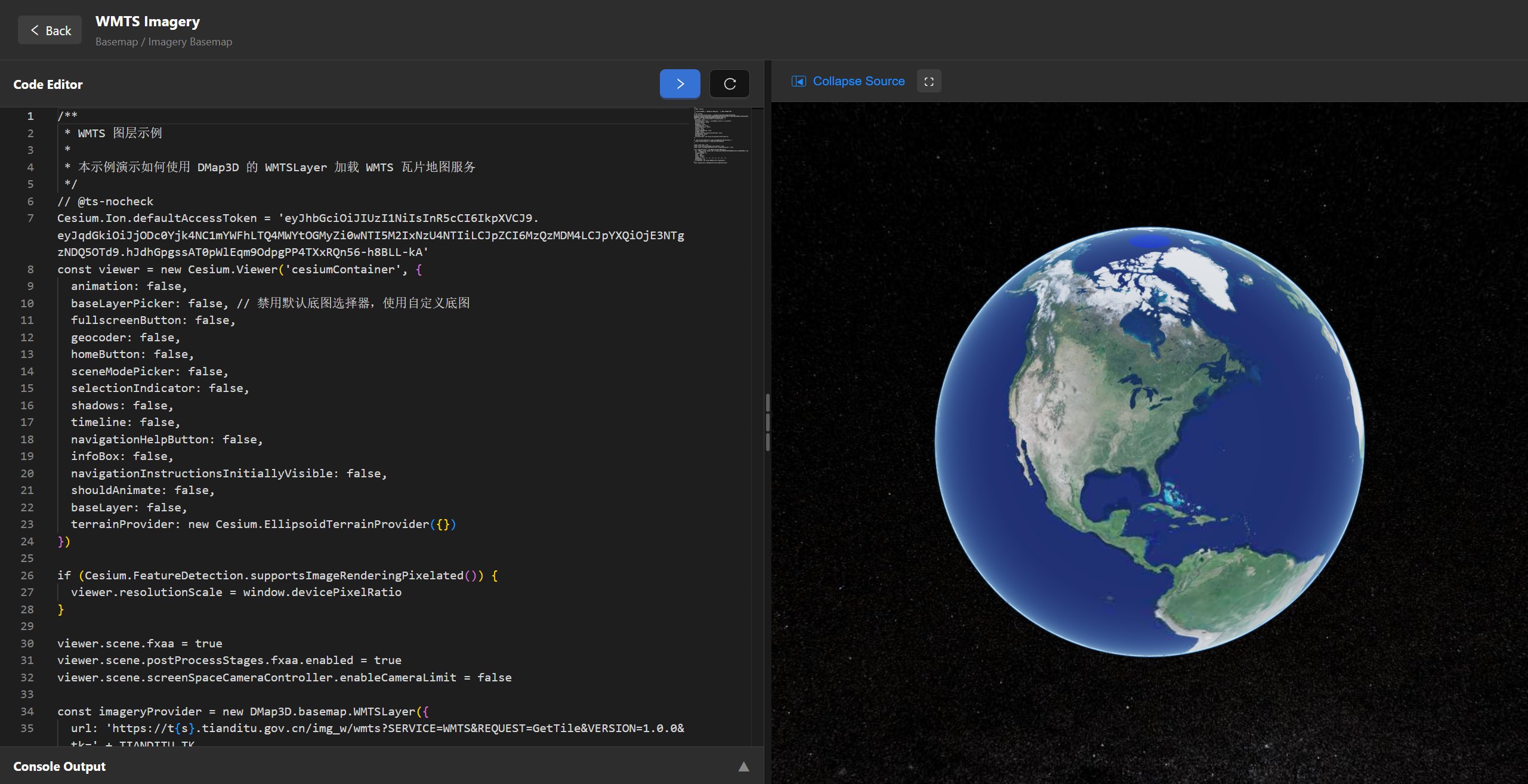Click the 'geocoder: false,' line

[x=125, y=337]
